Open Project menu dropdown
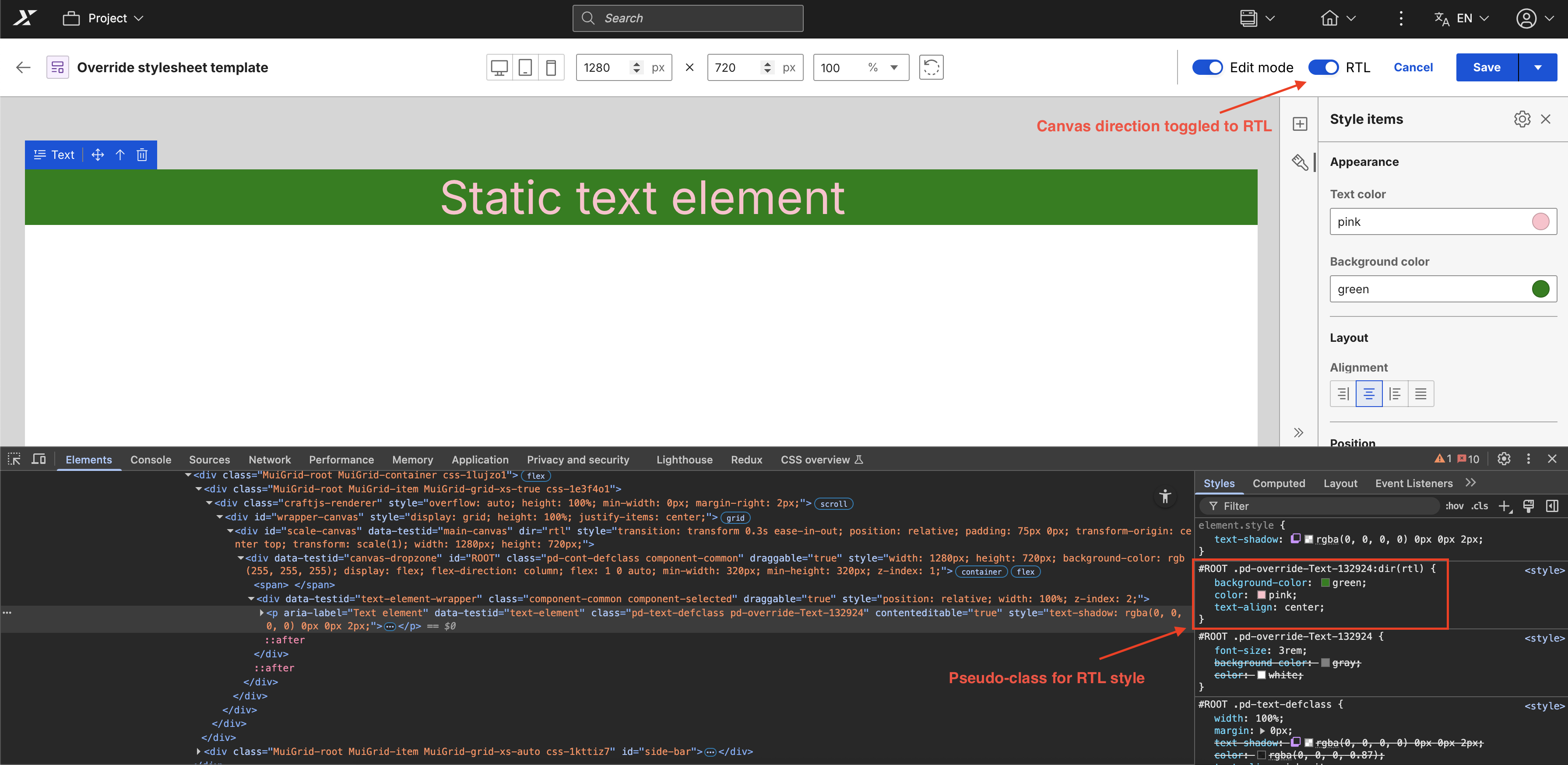Screen dimensions: 1568x765 (x=103, y=18)
